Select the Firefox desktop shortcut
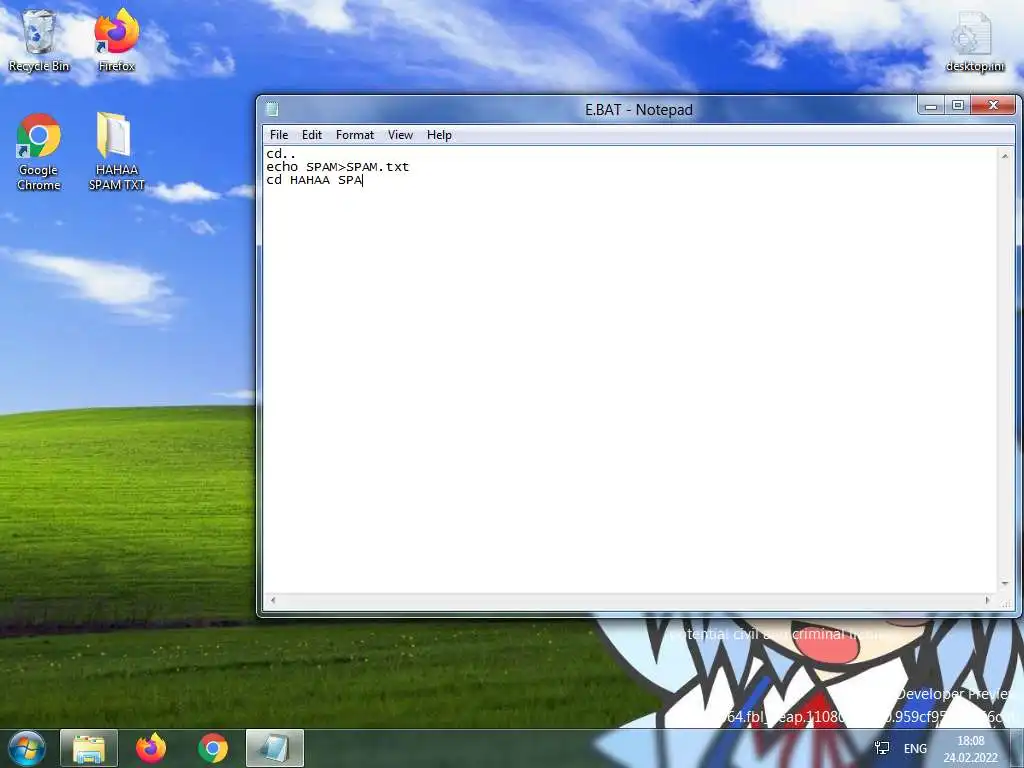This screenshot has width=1024, height=768. [117, 41]
